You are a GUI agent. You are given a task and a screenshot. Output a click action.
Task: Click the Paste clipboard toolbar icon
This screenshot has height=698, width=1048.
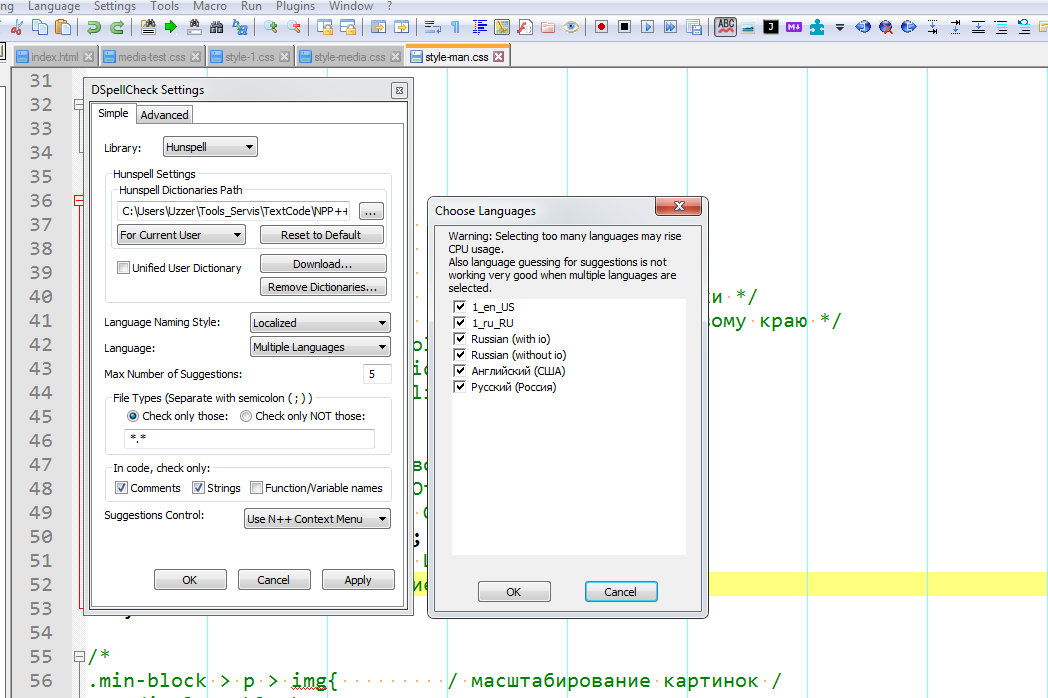[63, 27]
